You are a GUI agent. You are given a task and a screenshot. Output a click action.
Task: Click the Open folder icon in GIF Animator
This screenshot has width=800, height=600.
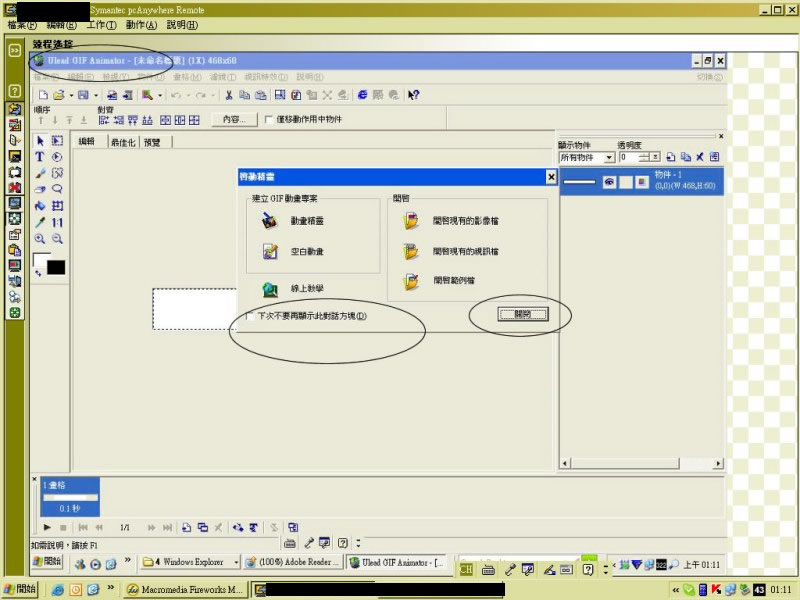(x=59, y=95)
